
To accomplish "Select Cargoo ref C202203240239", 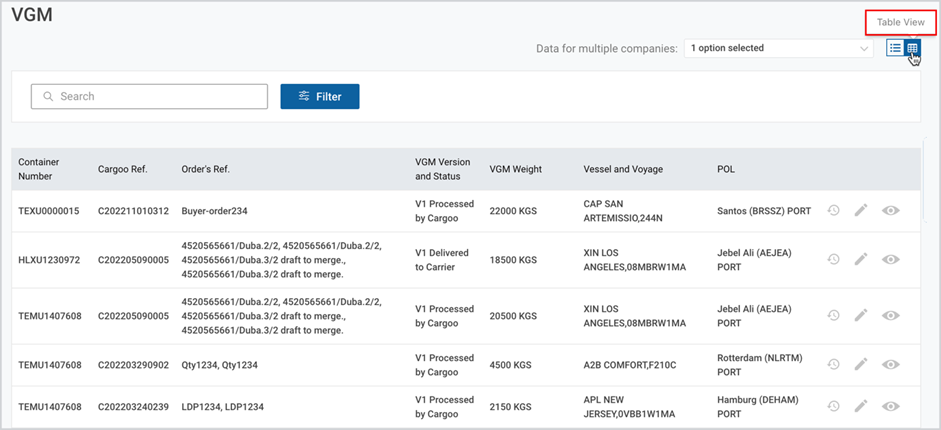I will (x=133, y=407).
